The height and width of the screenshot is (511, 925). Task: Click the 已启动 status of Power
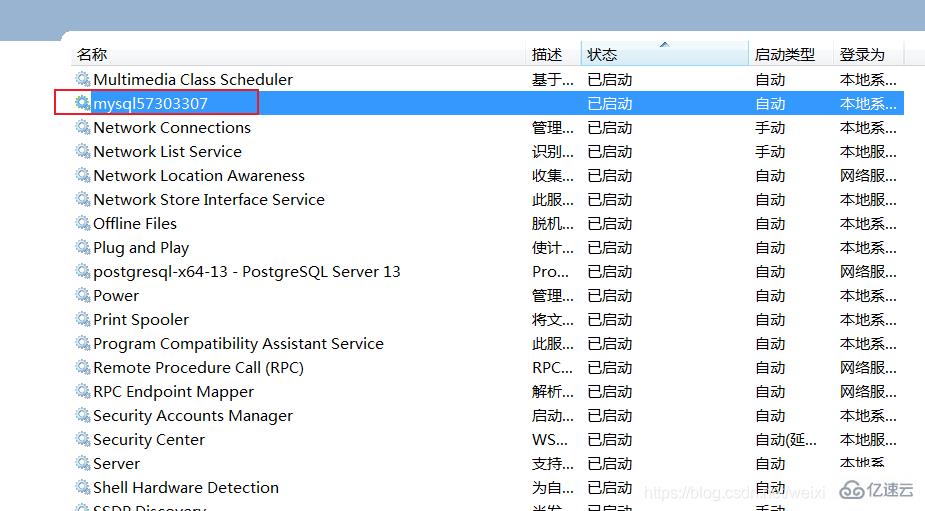[x=609, y=296]
